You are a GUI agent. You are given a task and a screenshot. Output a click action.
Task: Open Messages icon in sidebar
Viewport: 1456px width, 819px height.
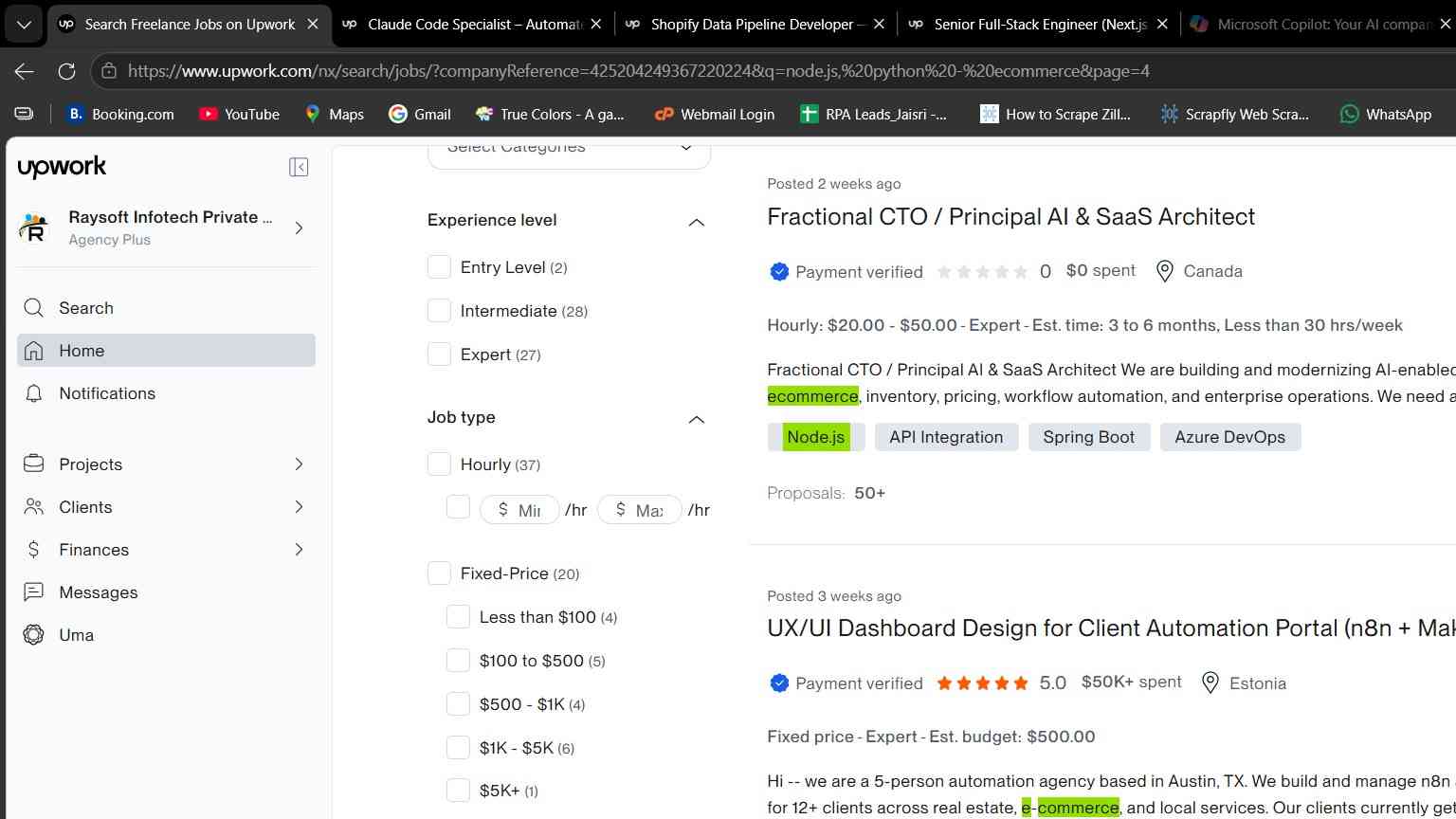(34, 592)
